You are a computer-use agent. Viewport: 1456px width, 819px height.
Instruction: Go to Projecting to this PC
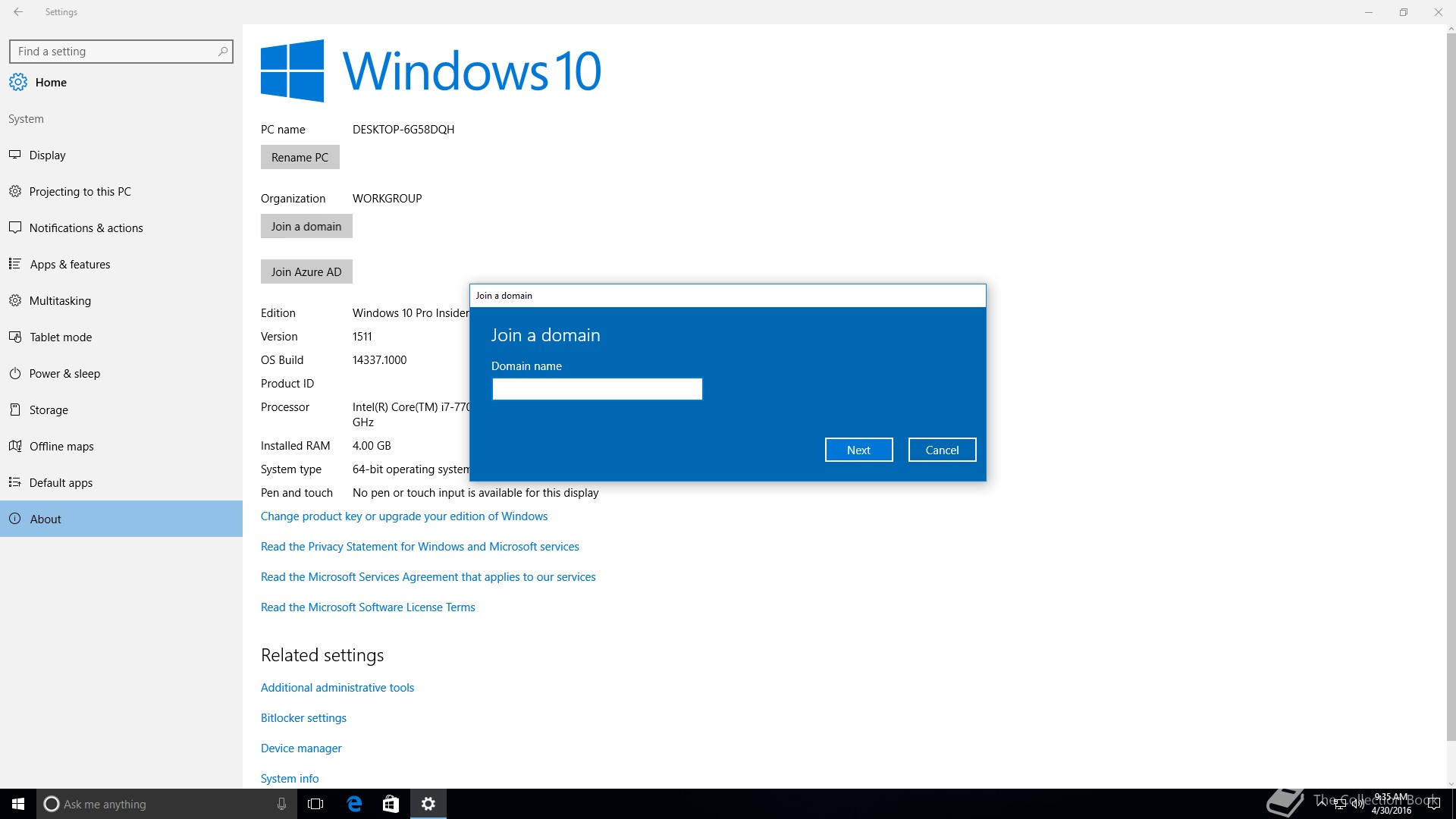pos(121,191)
